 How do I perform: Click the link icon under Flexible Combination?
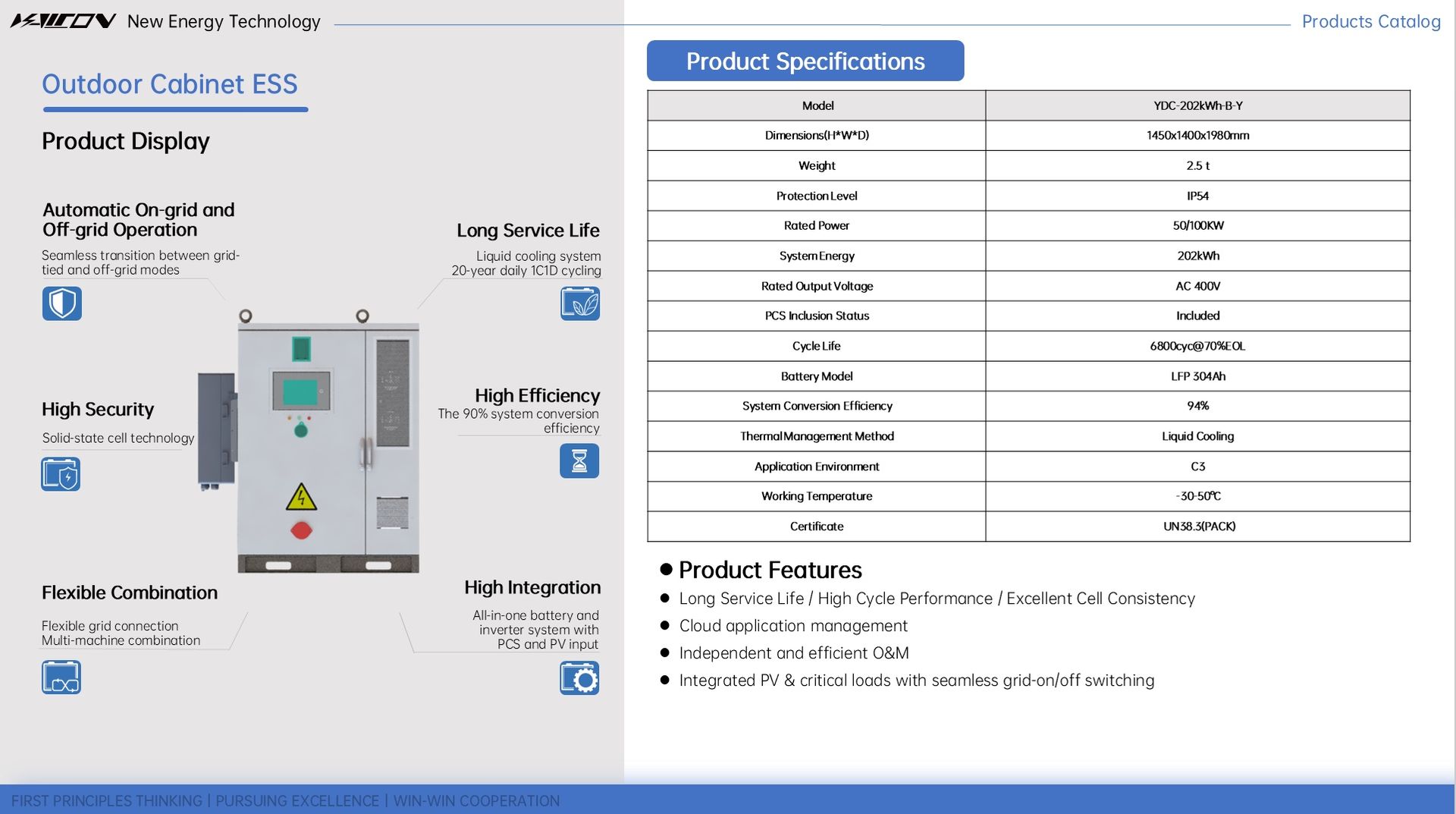tap(61, 677)
